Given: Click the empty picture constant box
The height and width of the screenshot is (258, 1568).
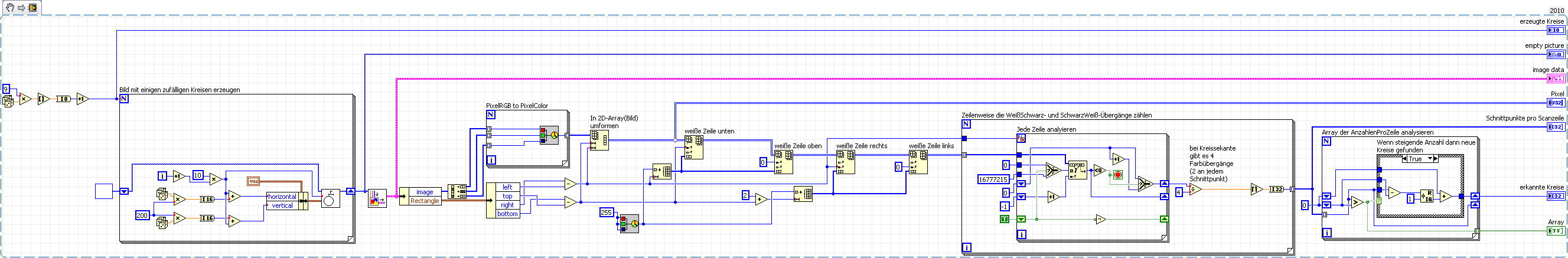Looking at the screenshot, I should (x=103, y=191).
